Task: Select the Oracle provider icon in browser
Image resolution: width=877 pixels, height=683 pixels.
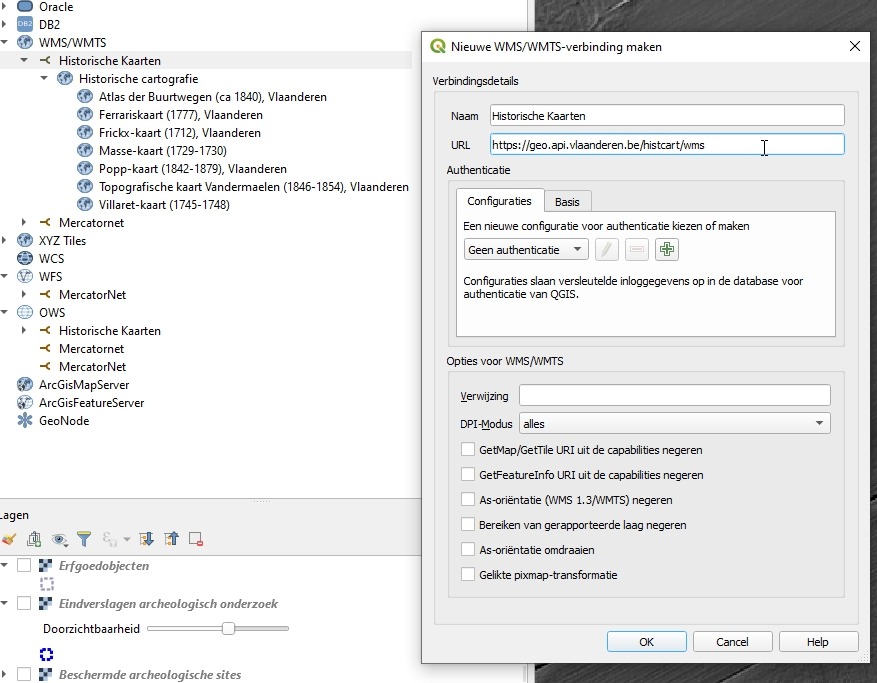Action: [x=25, y=7]
